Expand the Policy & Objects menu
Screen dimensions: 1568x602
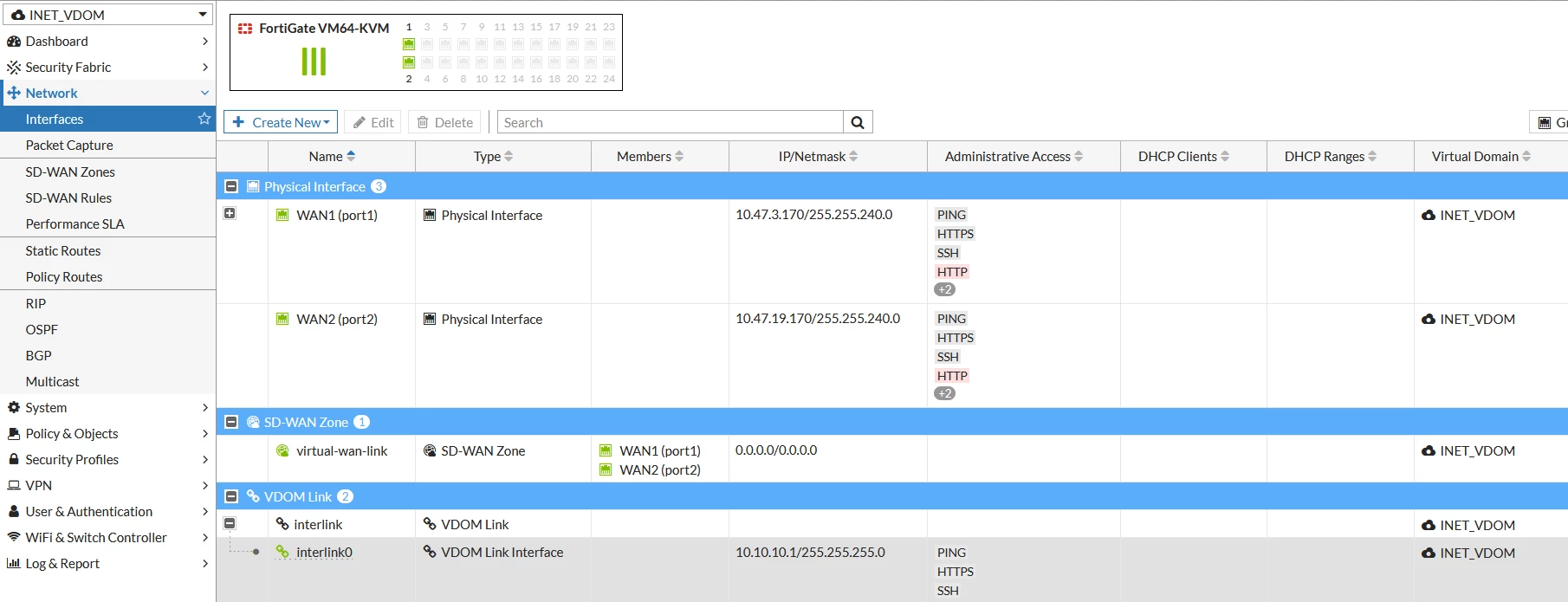[107, 433]
